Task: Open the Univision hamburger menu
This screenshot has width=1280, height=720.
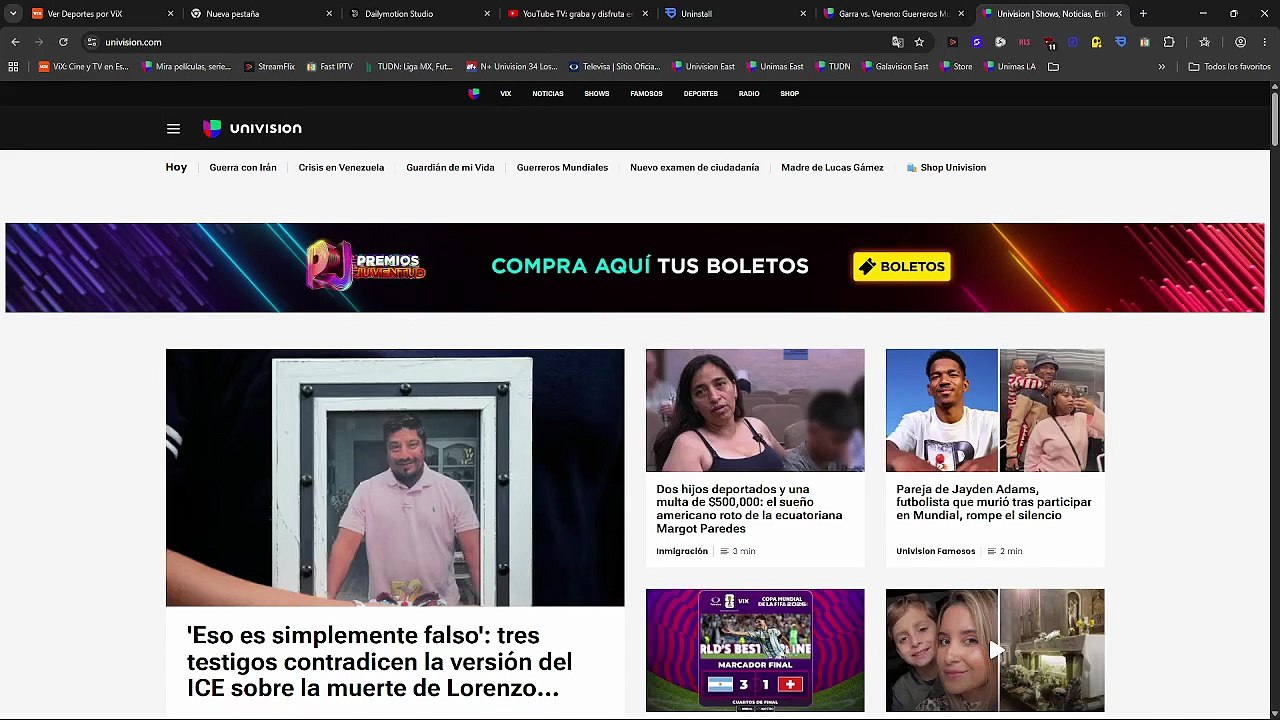Action: [173, 128]
